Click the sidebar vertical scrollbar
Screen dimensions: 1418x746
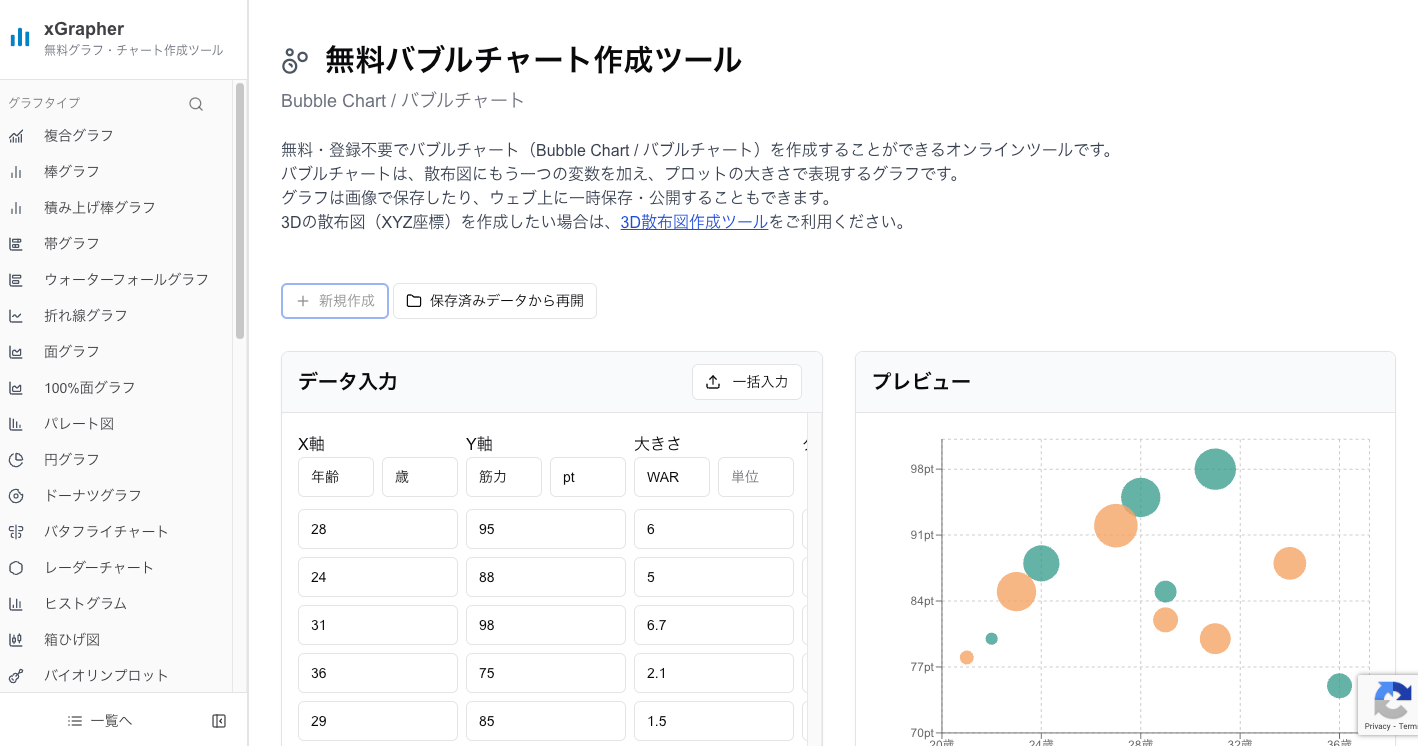click(240, 212)
